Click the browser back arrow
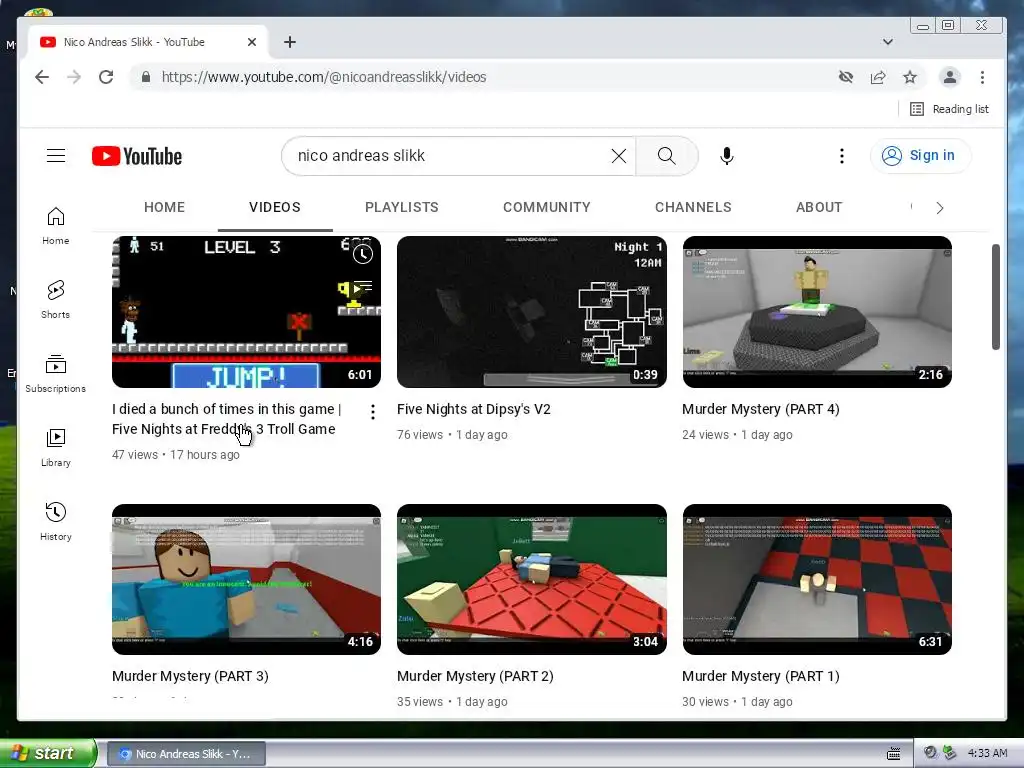 (x=42, y=77)
